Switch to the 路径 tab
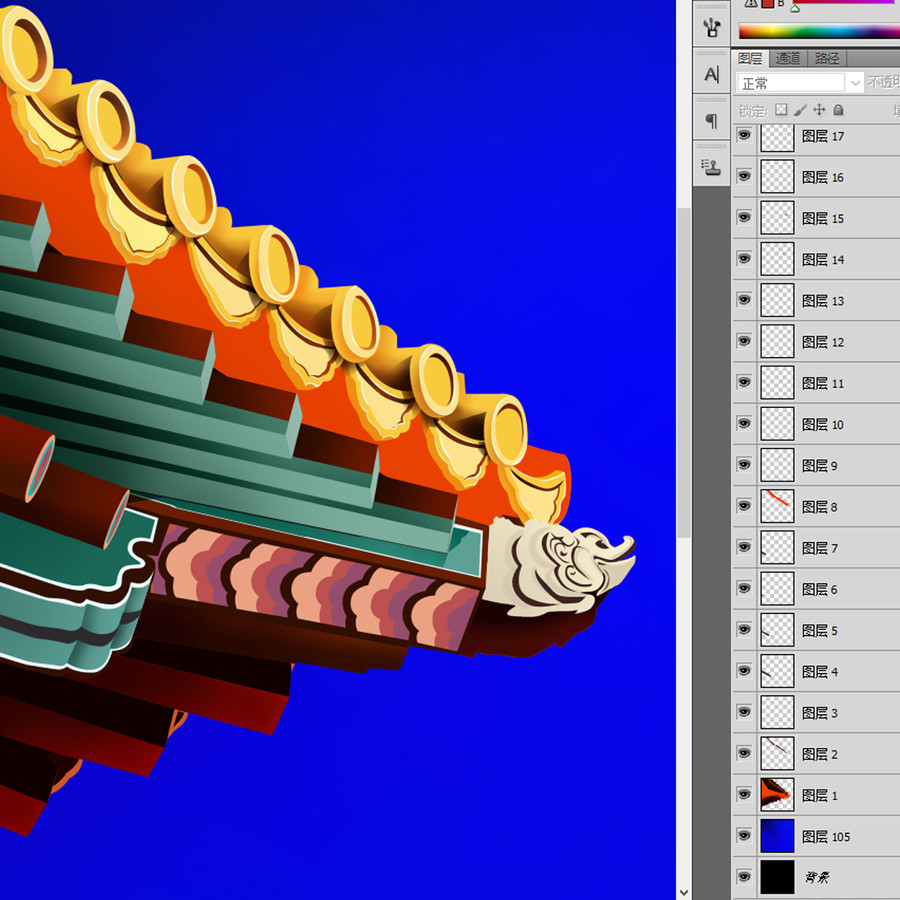 click(827, 58)
